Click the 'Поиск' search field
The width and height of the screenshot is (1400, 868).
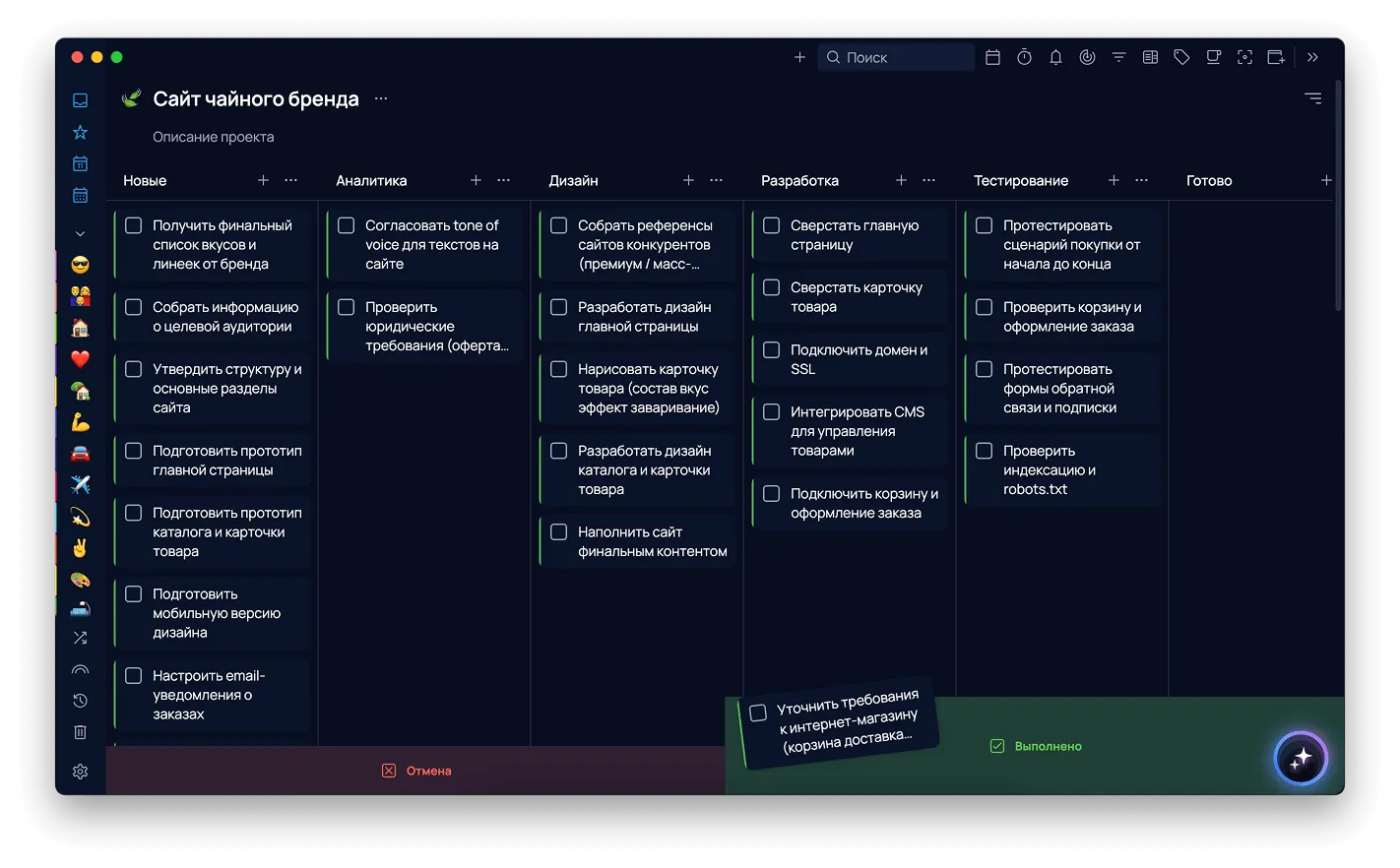click(896, 57)
